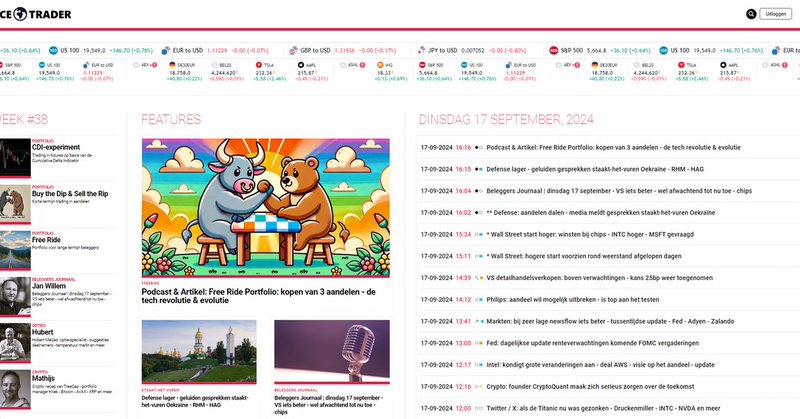Click the globe logo of Trader
Viewport: 800px width, 419px height.
[20, 14]
